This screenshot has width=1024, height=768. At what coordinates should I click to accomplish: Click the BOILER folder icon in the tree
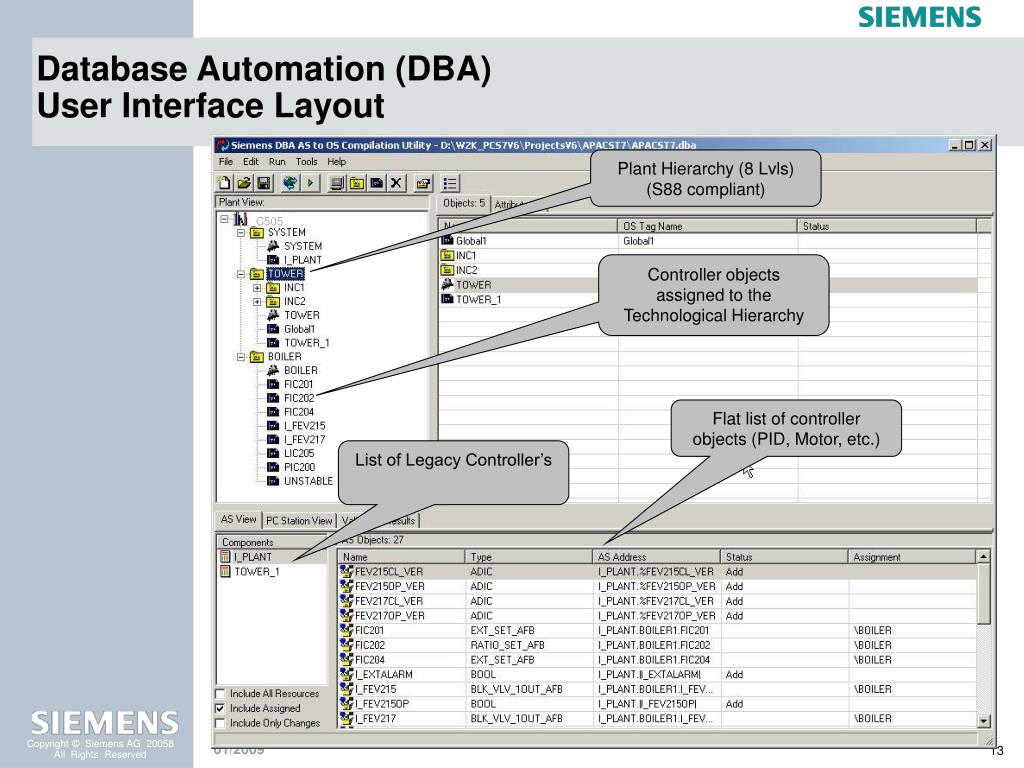[257, 357]
